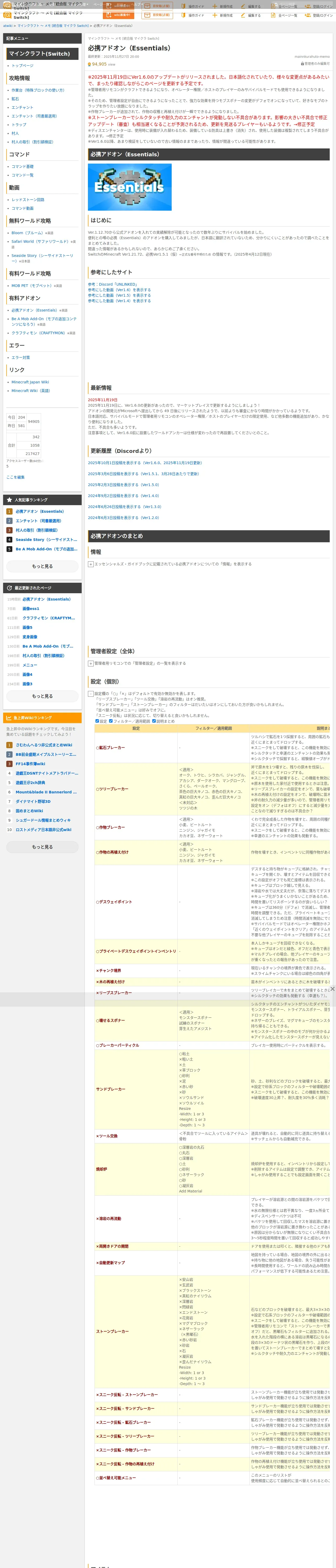Show 参考にした動画（Ver1.4）
Image resolution: width=336 pixels, height=1568 pixels.
[120, 301]
